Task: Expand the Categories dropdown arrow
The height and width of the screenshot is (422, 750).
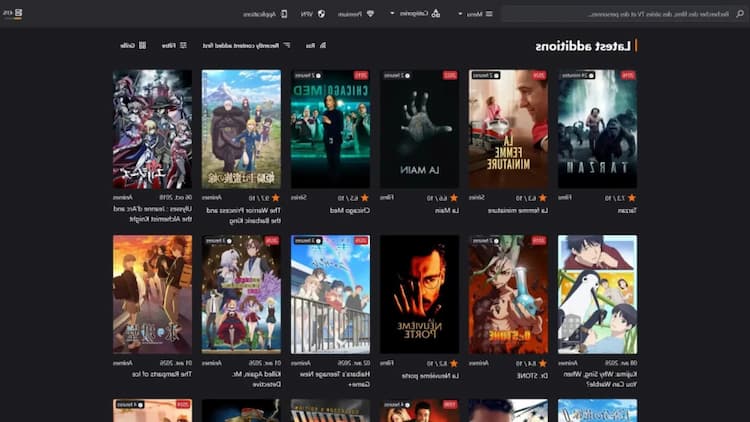Action: (392, 13)
